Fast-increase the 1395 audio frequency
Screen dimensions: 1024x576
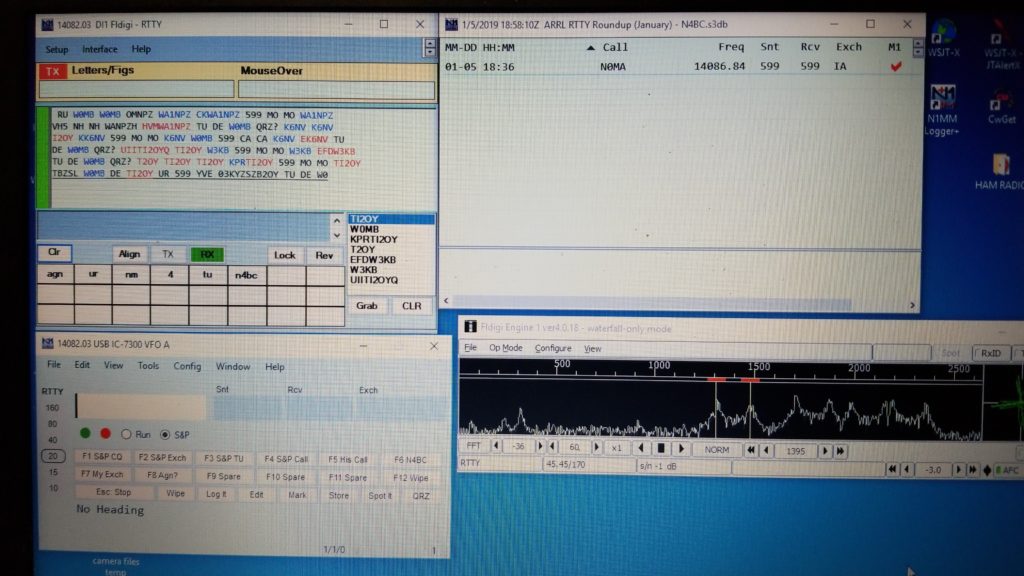(x=840, y=451)
